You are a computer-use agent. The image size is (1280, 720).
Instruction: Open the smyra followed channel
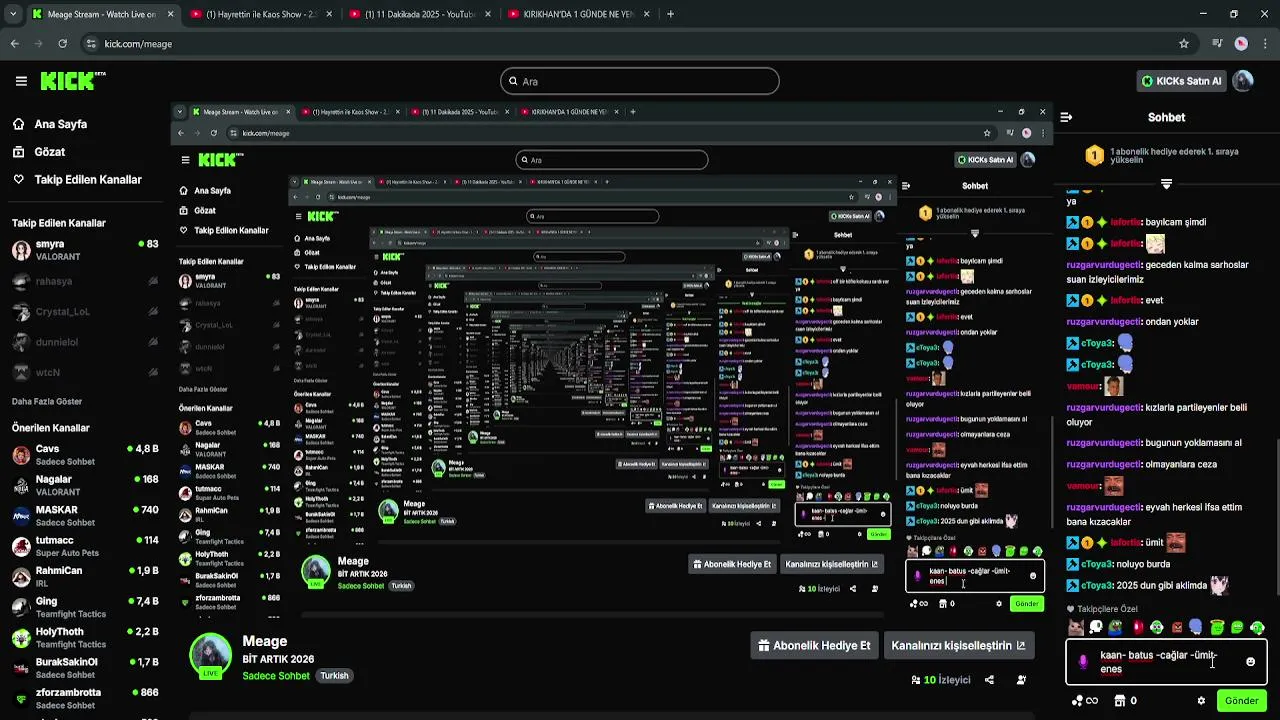tap(85, 250)
